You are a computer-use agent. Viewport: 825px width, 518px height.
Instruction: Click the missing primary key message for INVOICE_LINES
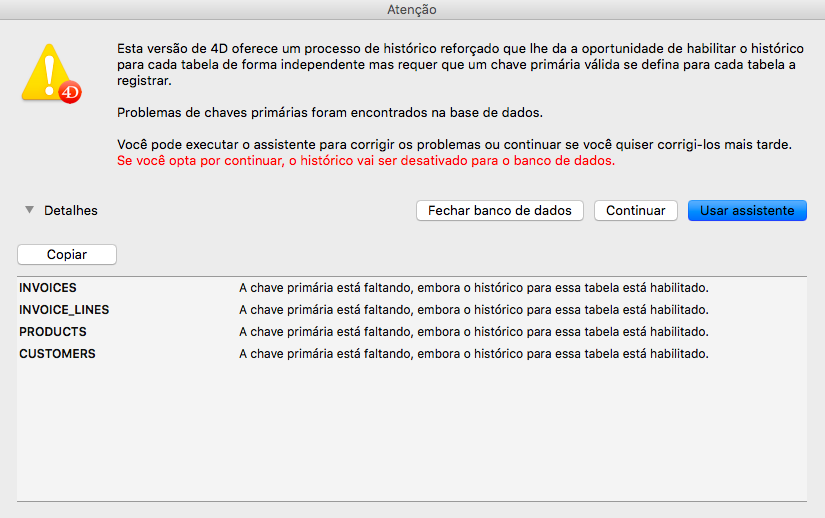pyautogui.click(x=474, y=310)
